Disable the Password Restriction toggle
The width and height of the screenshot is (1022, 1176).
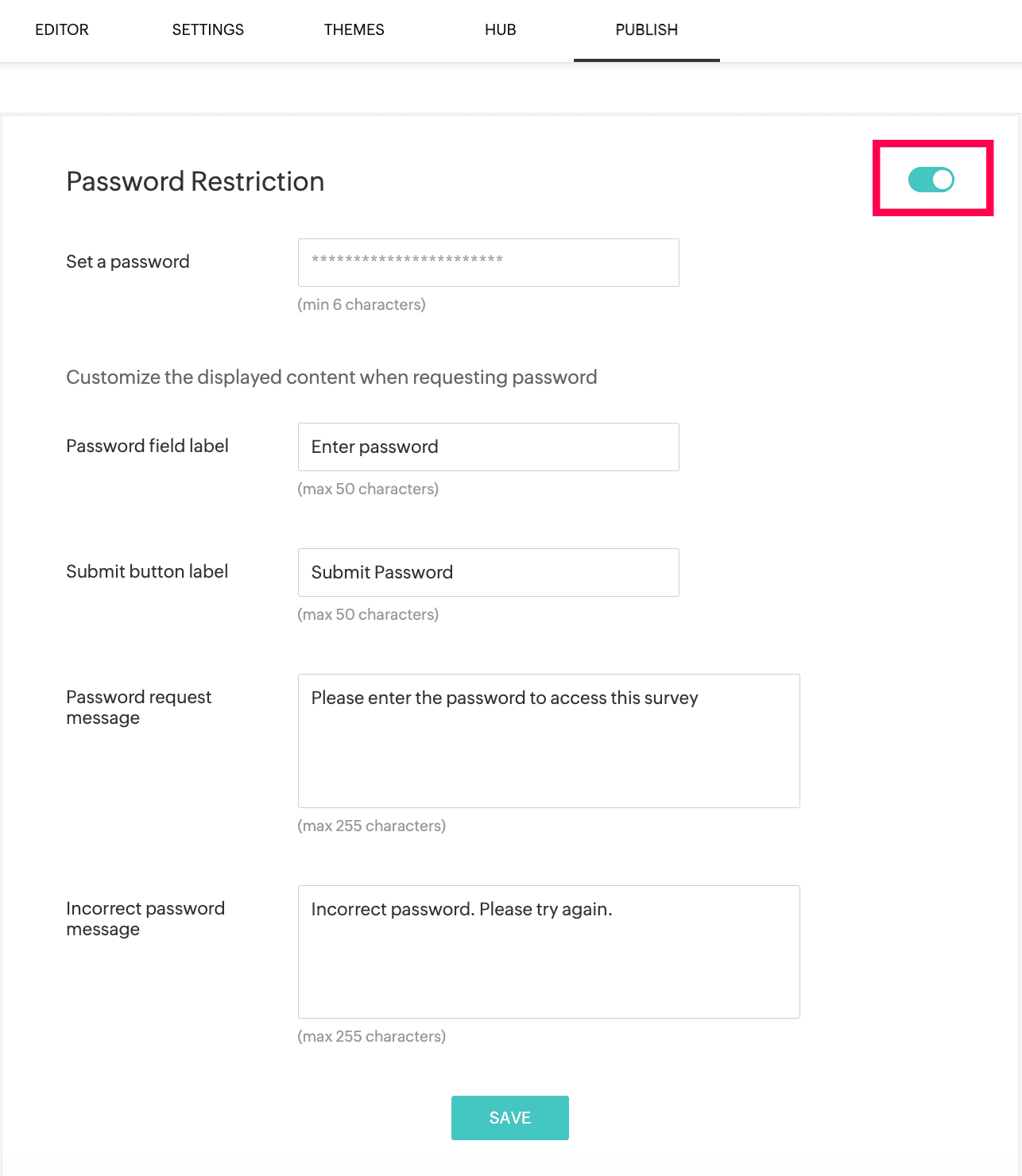931,180
